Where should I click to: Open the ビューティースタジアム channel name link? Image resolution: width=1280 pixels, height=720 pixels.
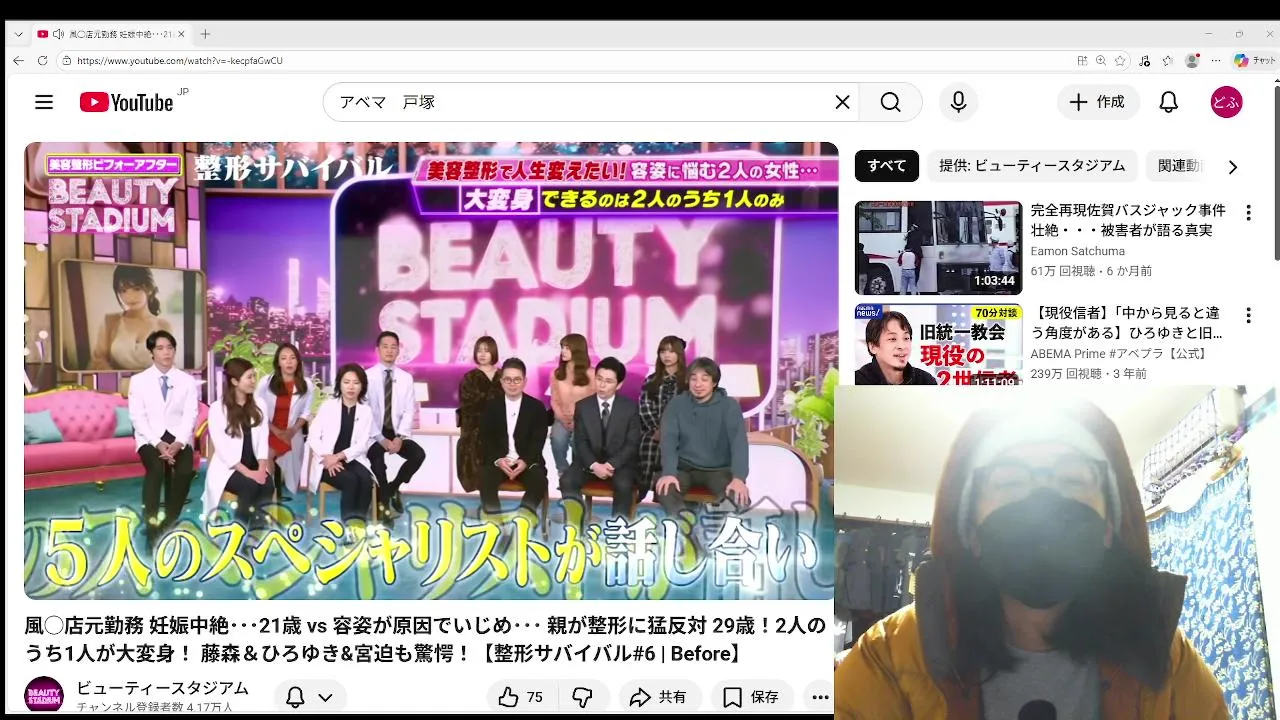pyautogui.click(x=163, y=688)
